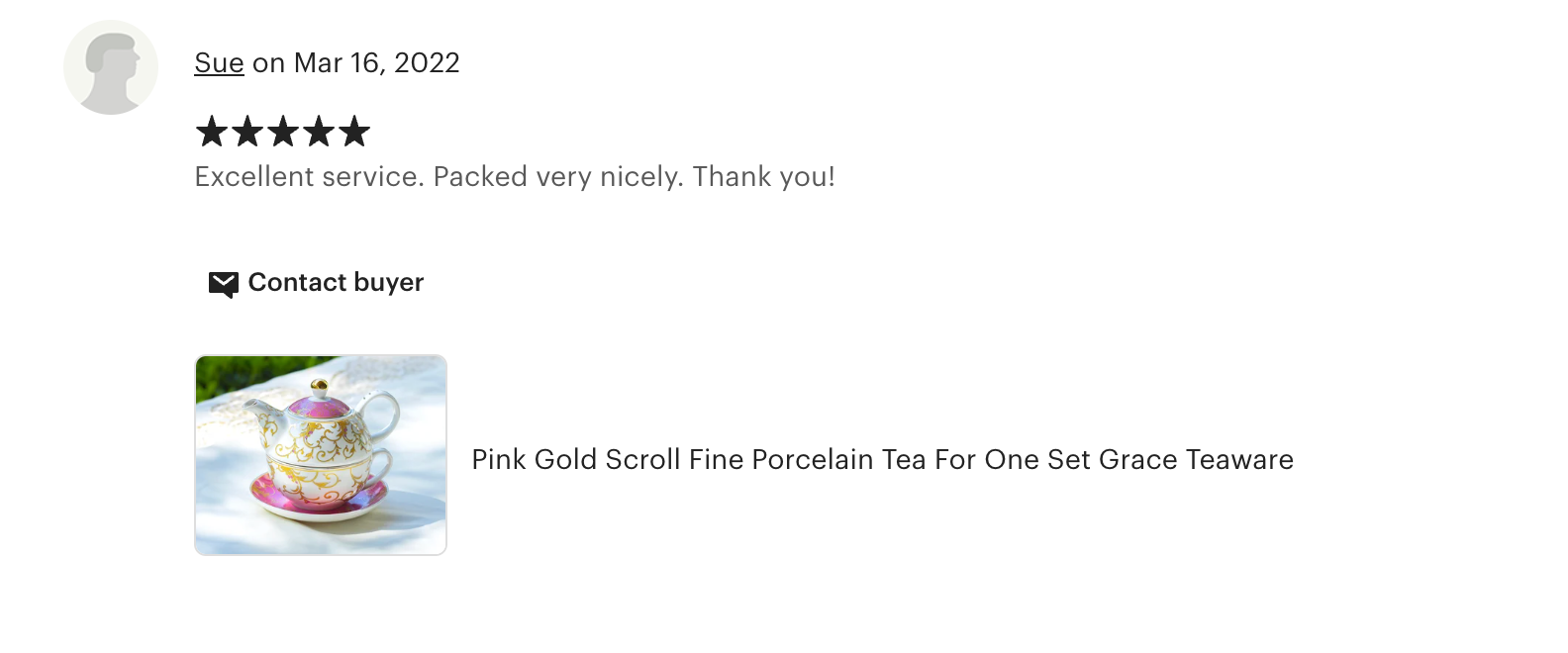This screenshot has height=653, width=1568.
Task: Open Sue's buyer profile link
Action: (219, 63)
